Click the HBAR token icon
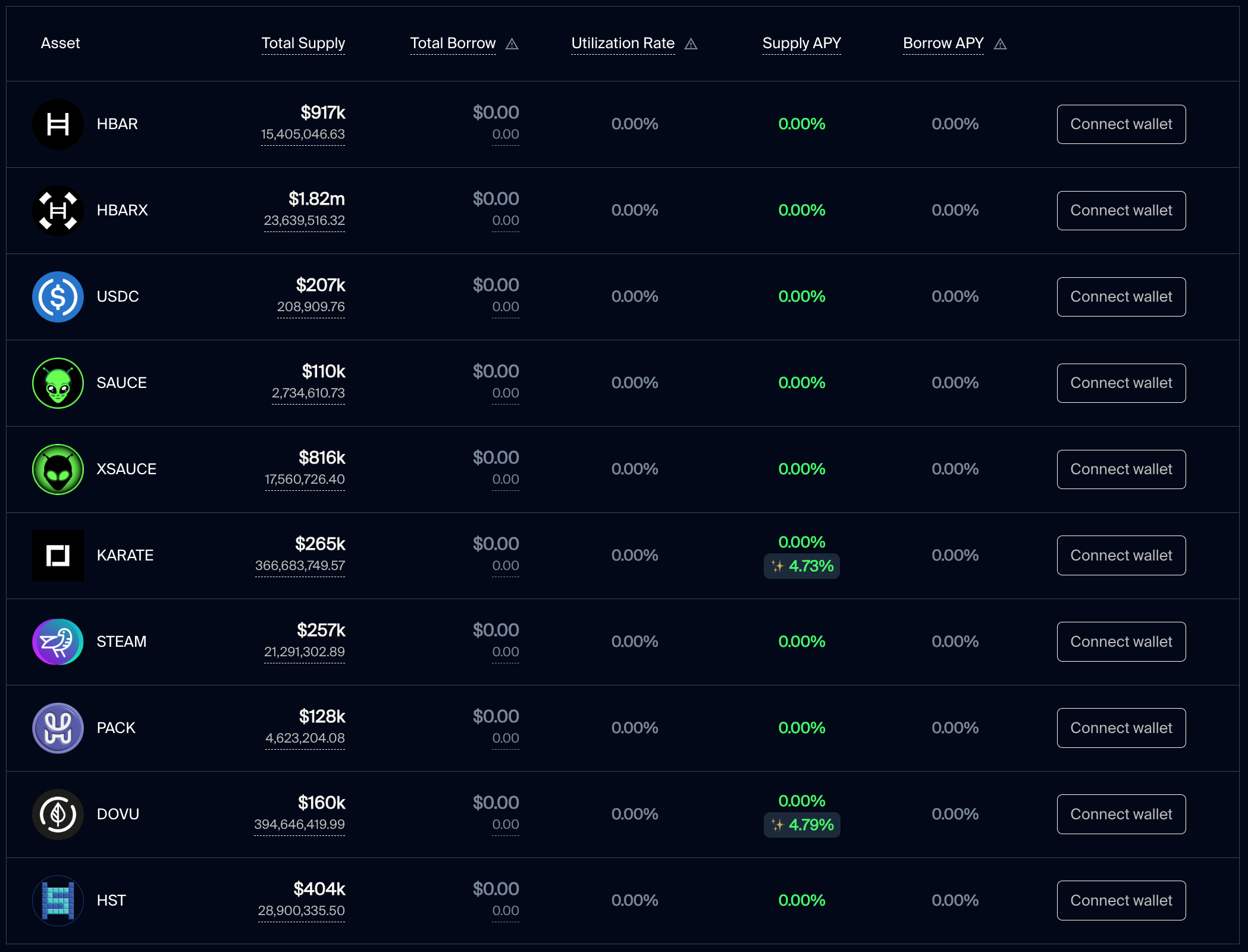The image size is (1248, 952). coord(58,124)
